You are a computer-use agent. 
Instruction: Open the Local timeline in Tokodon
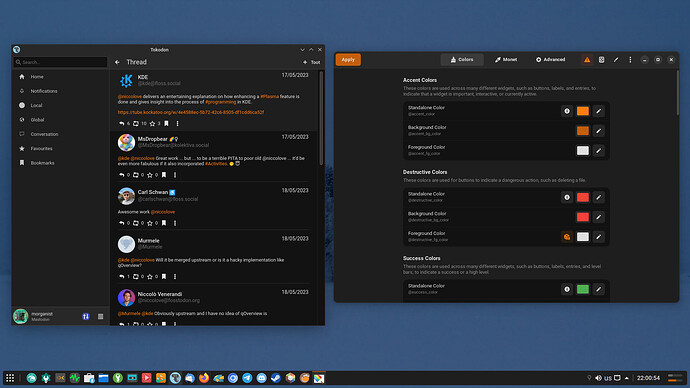click(x=60, y=105)
